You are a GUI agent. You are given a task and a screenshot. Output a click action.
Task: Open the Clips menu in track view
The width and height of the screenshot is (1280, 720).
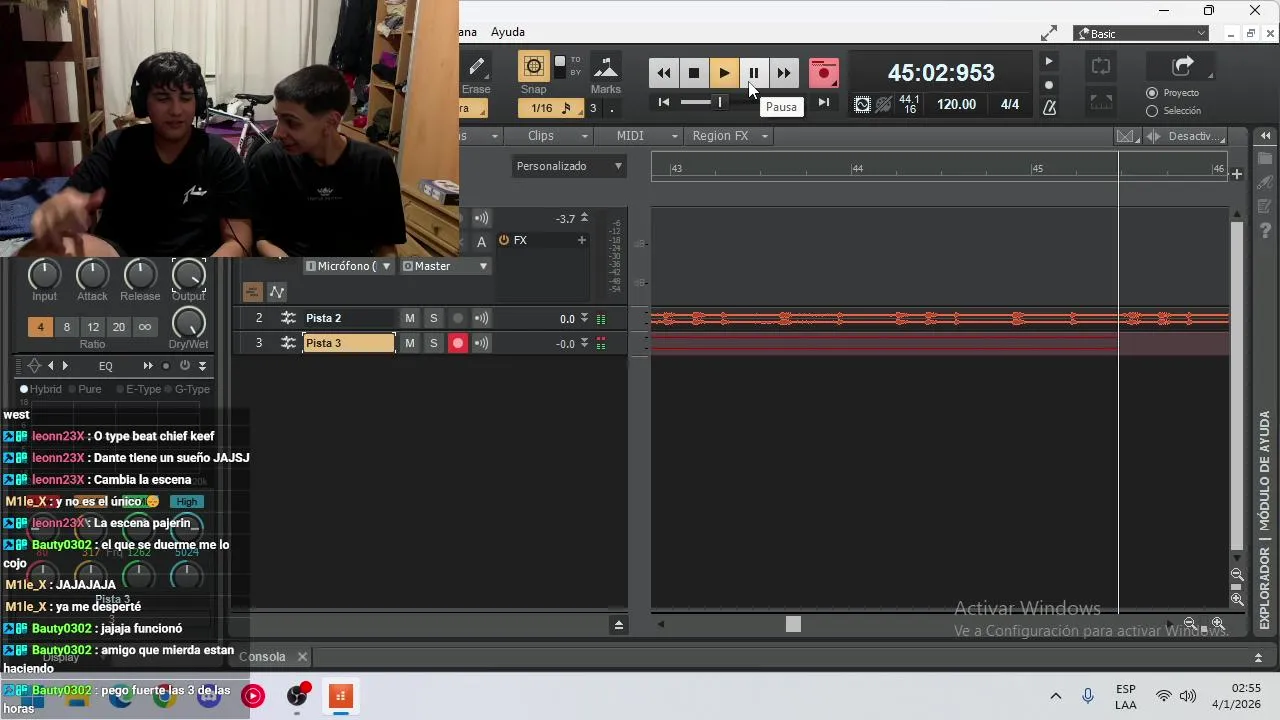click(x=548, y=136)
